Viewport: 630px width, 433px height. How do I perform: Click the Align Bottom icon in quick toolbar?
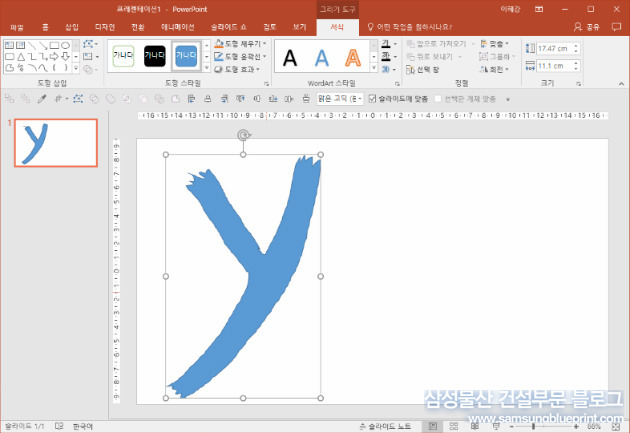pos(273,99)
